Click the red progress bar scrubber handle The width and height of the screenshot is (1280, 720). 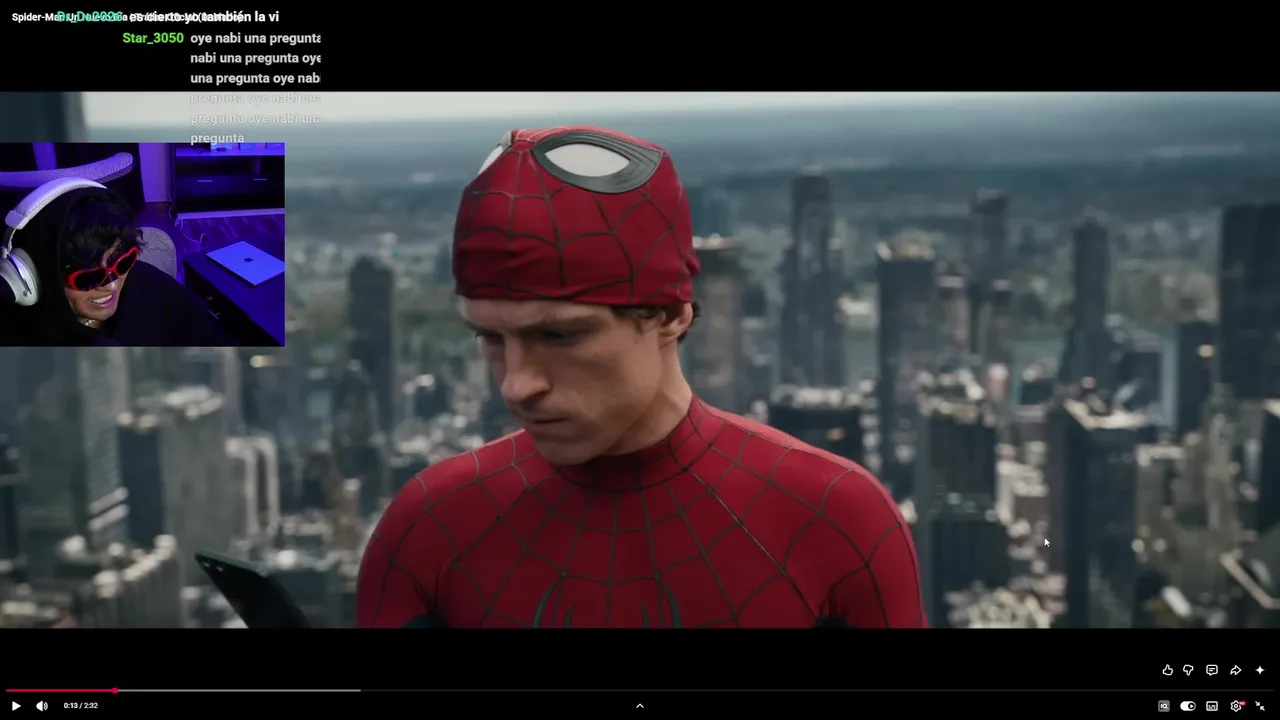[115, 690]
